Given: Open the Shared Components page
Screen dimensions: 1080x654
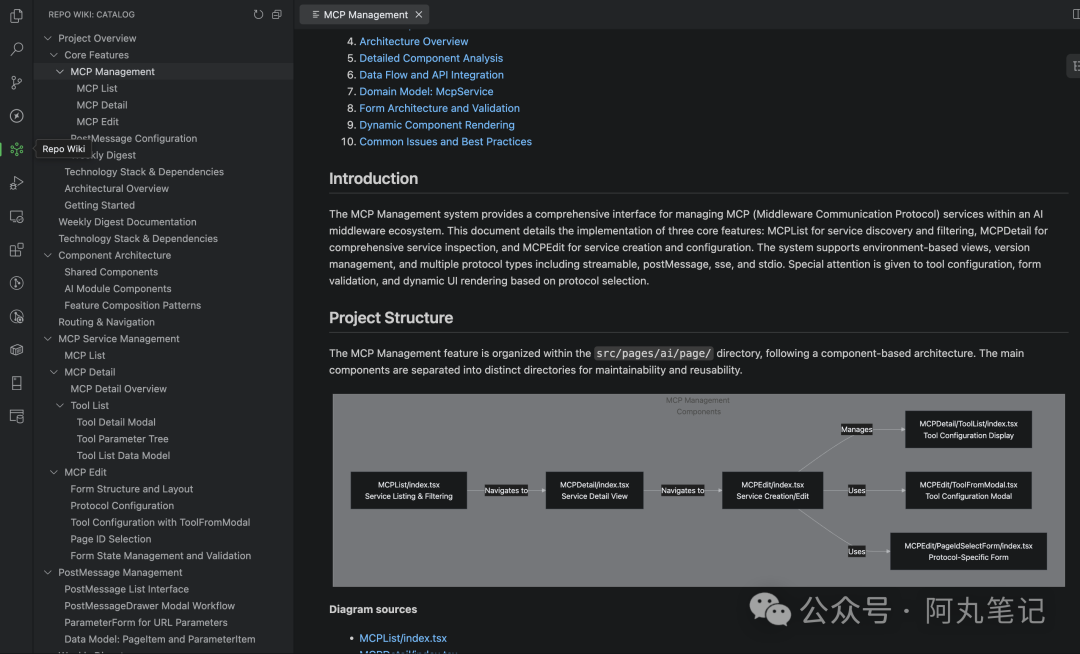Looking at the screenshot, I should (111, 272).
